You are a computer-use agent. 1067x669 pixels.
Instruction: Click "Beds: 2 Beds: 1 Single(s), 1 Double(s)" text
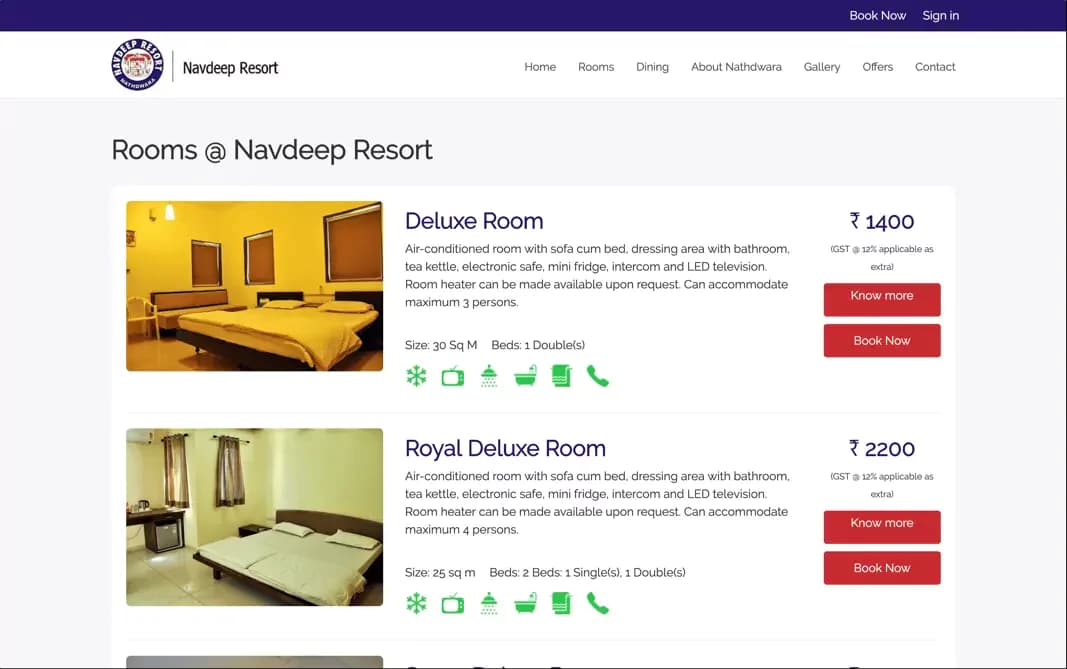(587, 572)
